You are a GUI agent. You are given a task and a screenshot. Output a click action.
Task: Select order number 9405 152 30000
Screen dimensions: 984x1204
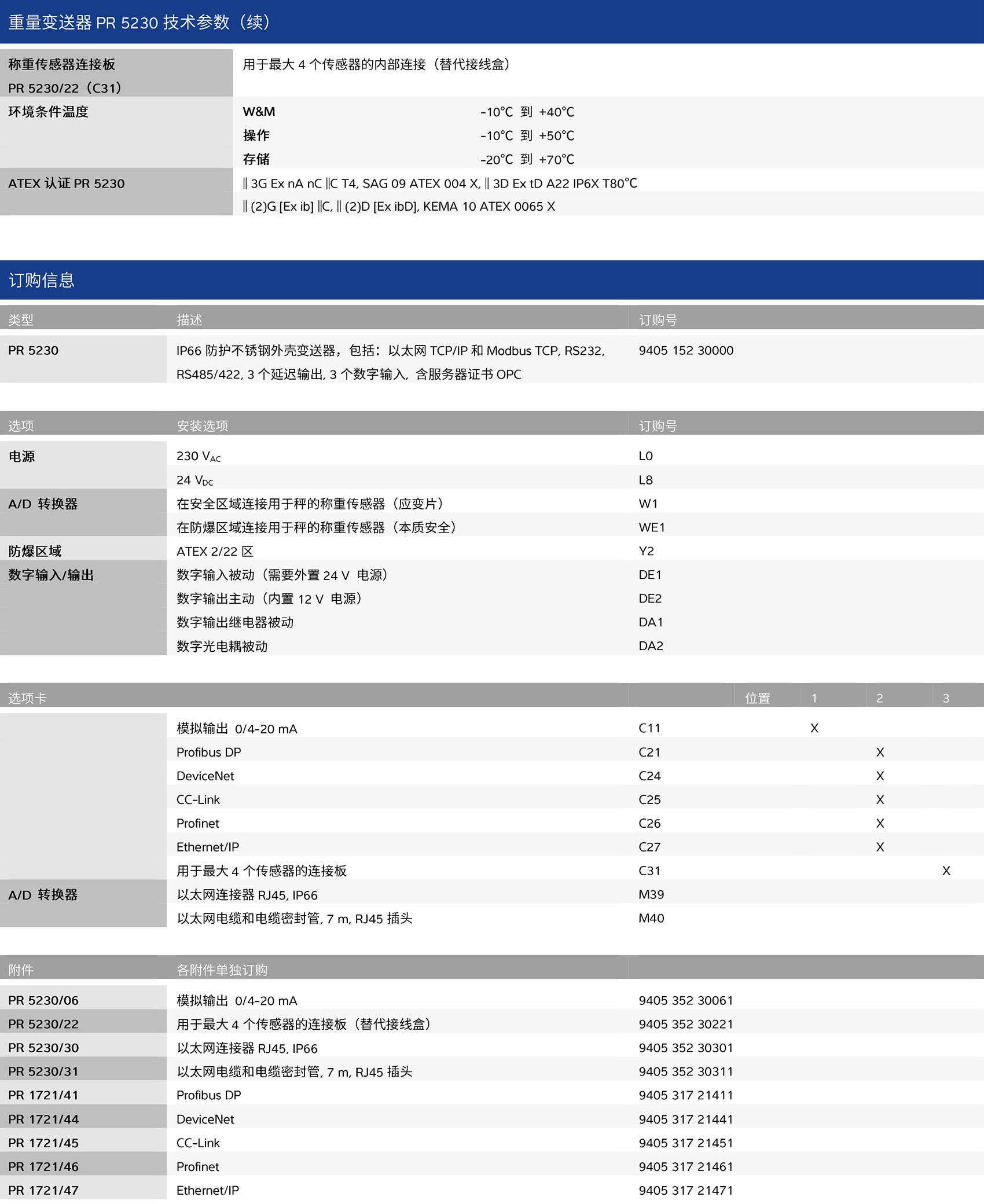[685, 350]
